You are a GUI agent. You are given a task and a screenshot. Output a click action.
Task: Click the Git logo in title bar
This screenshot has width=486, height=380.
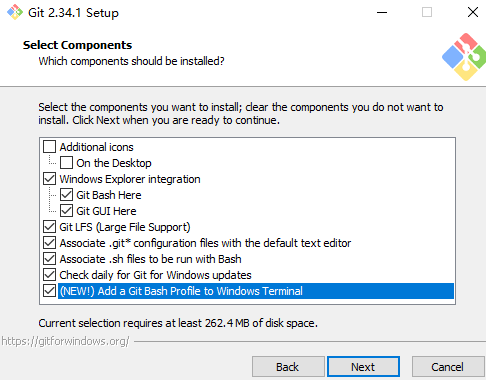coord(15,12)
